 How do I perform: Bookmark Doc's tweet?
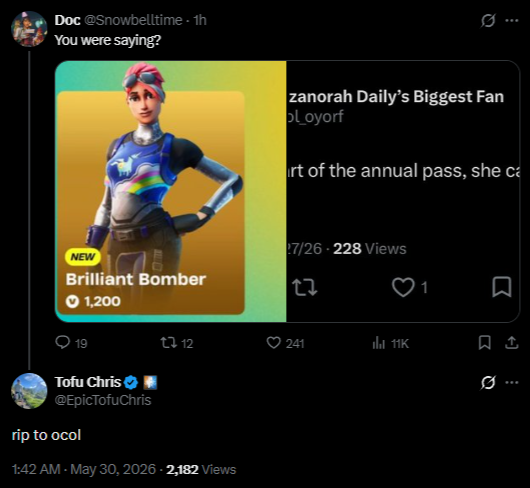tap(484, 343)
